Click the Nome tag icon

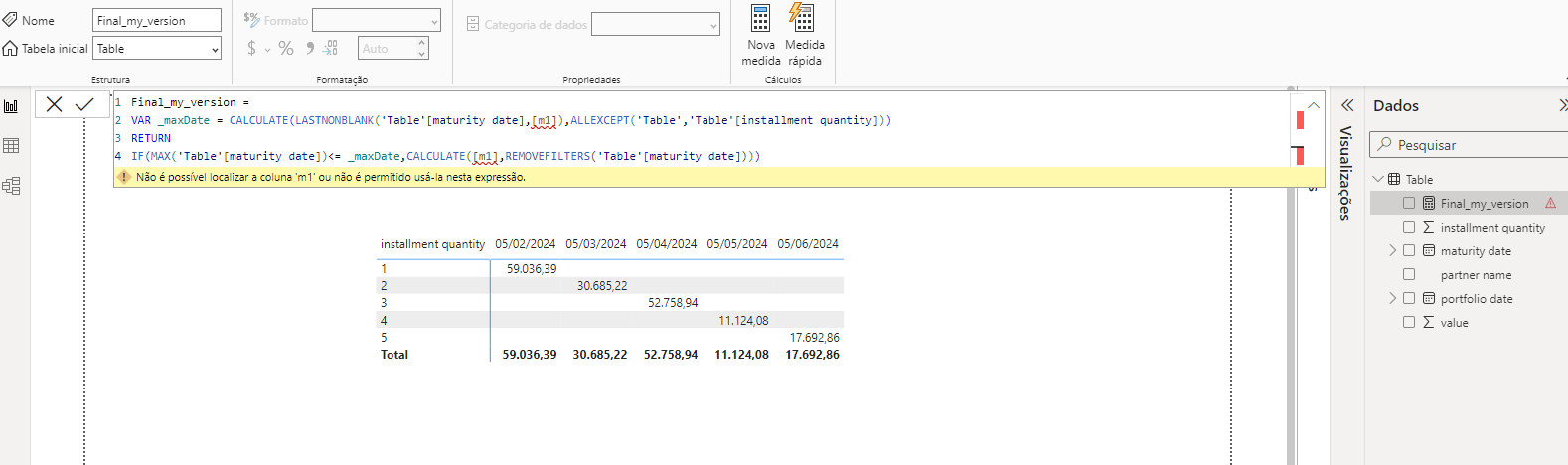tap(10, 20)
